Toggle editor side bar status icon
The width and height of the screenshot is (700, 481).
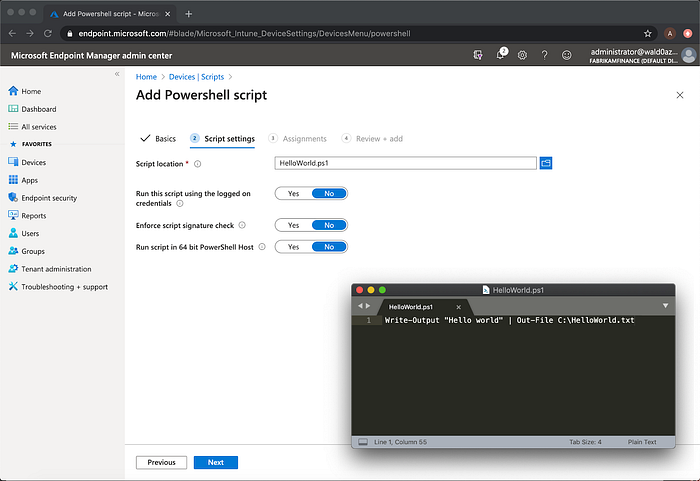tap(363, 442)
